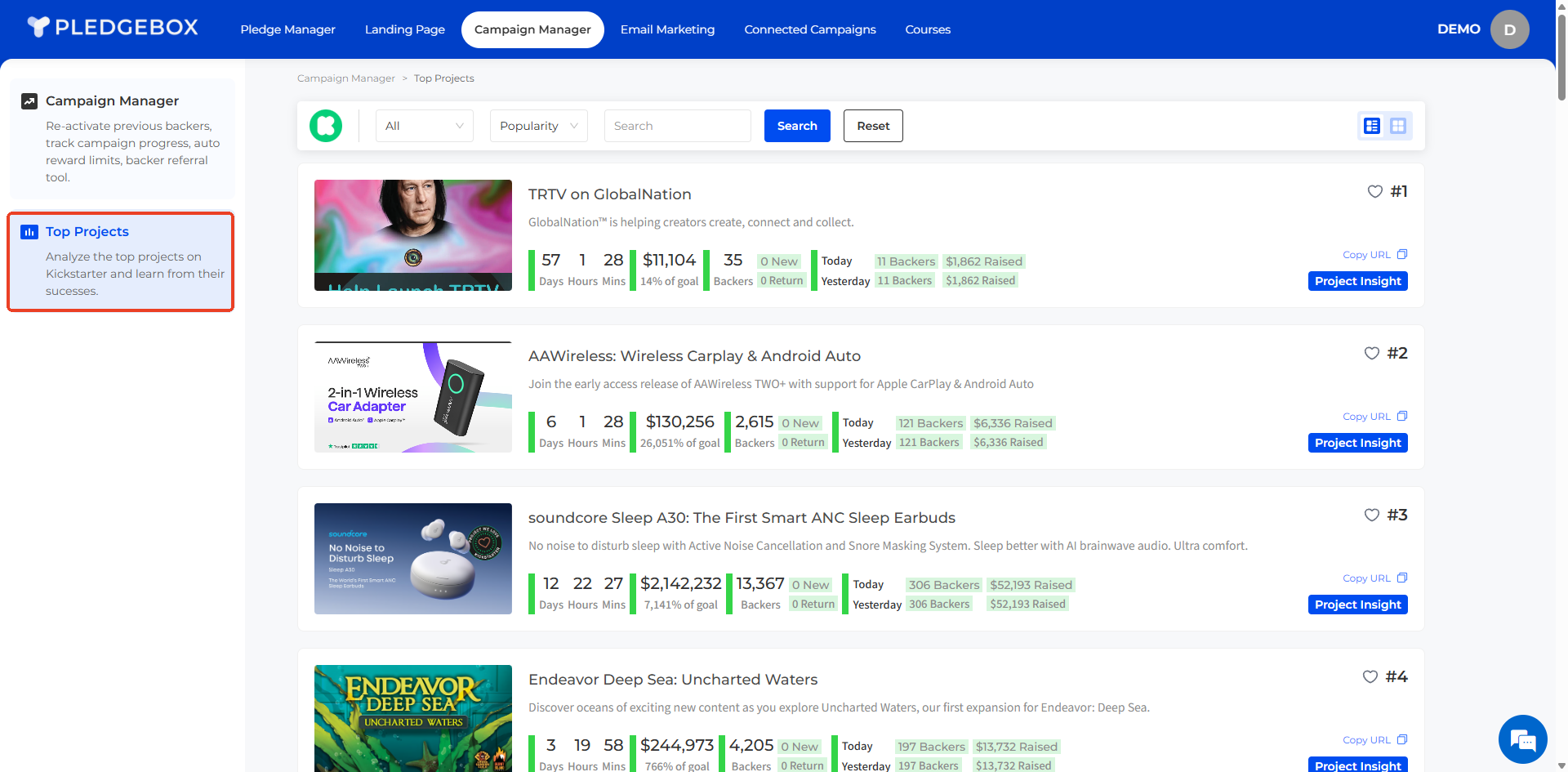Viewport: 1568px width, 772px height.
Task: Click the blue Search button
Action: pyautogui.click(x=797, y=126)
